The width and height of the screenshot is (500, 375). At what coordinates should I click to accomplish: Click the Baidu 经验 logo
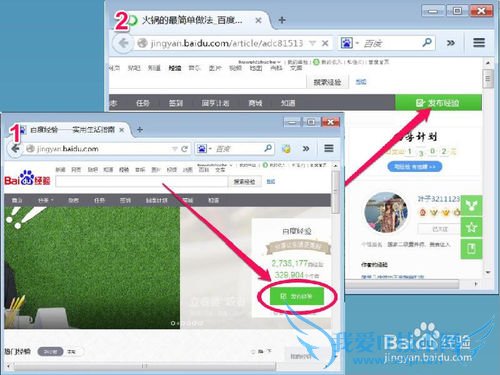27,178
